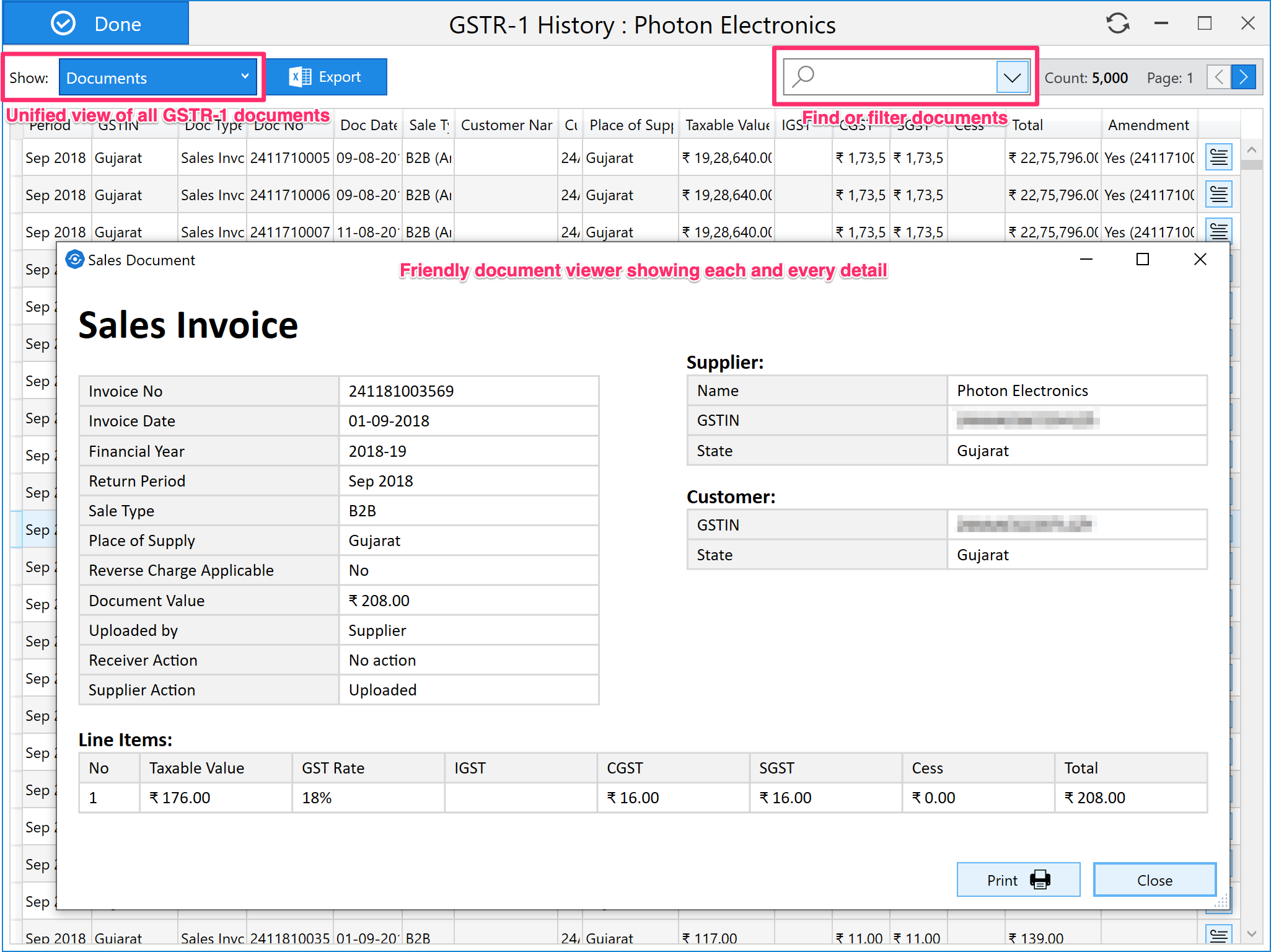Open the search filter dropdown arrow
This screenshot has width=1271, height=952.
click(x=1012, y=77)
